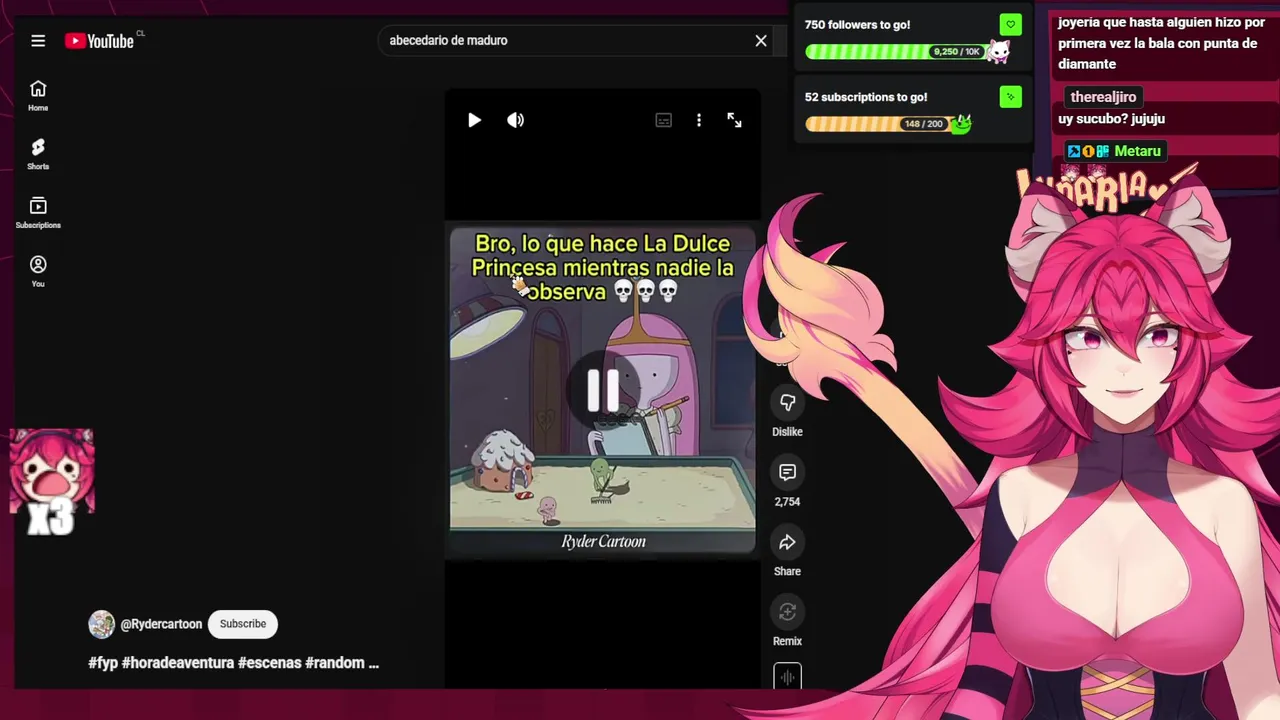Click the subscription goal progress bar 148 / 200
The image size is (1280, 720).
[880, 124]
